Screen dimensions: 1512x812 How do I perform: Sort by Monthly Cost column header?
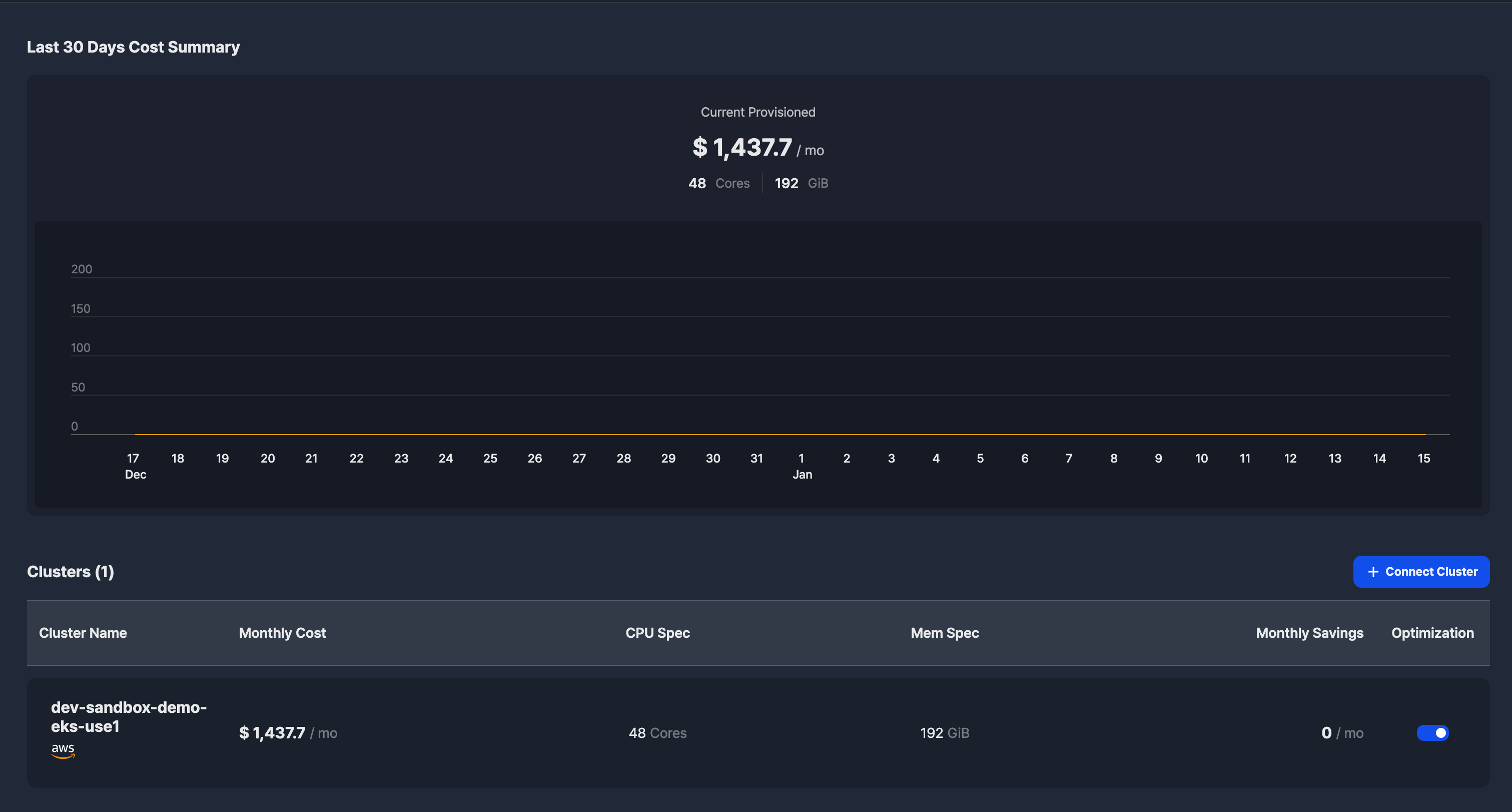click(282, 633)
